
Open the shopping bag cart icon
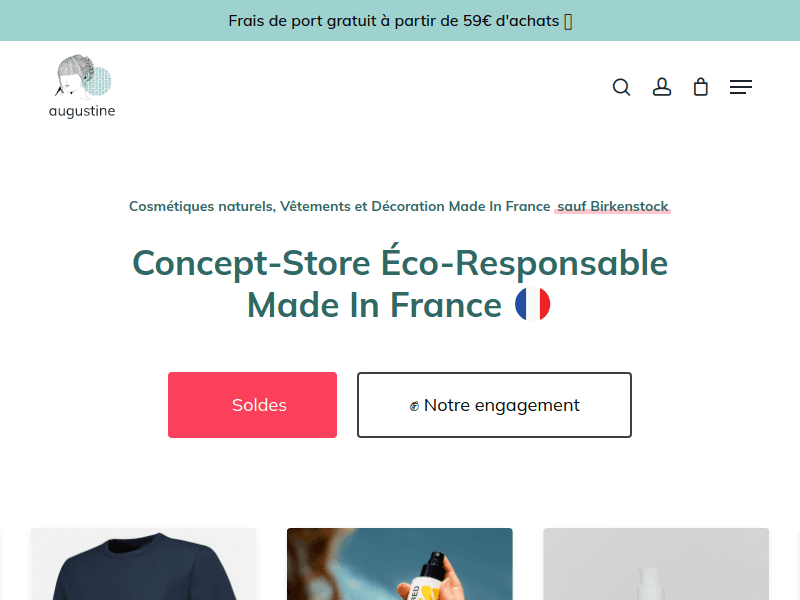click(x=701, y=87)
